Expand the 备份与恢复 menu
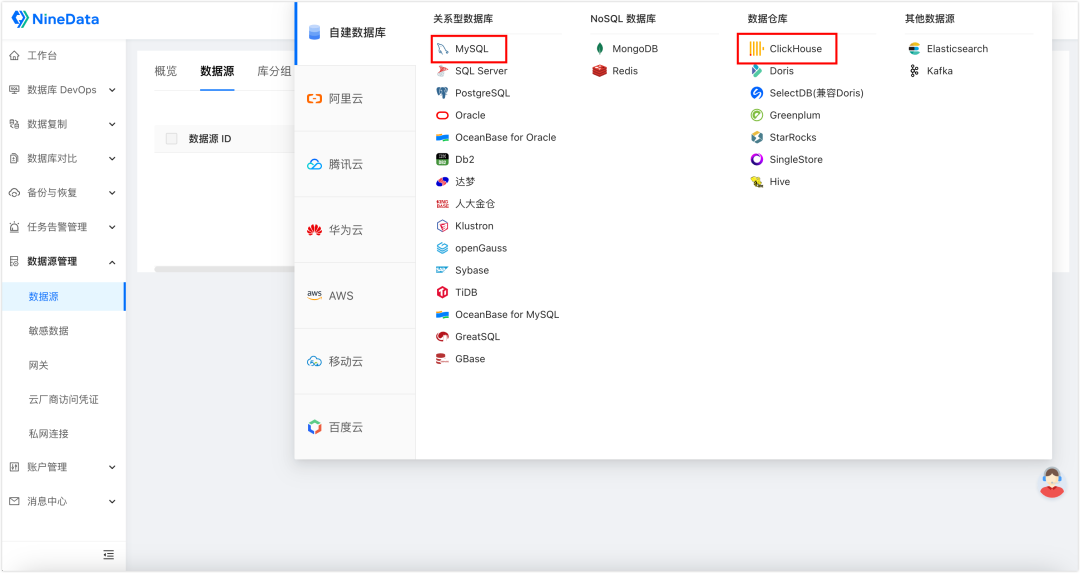Viewport: 1080px width, 573px height. click(63, 193)
